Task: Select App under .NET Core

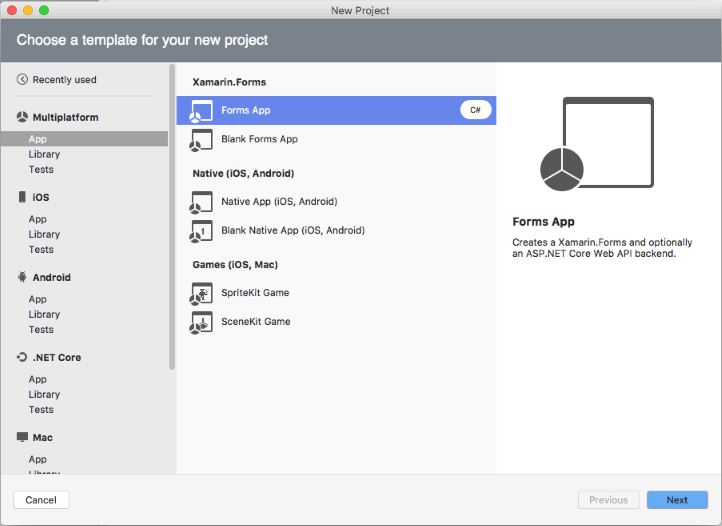Action: click(38, 379)
